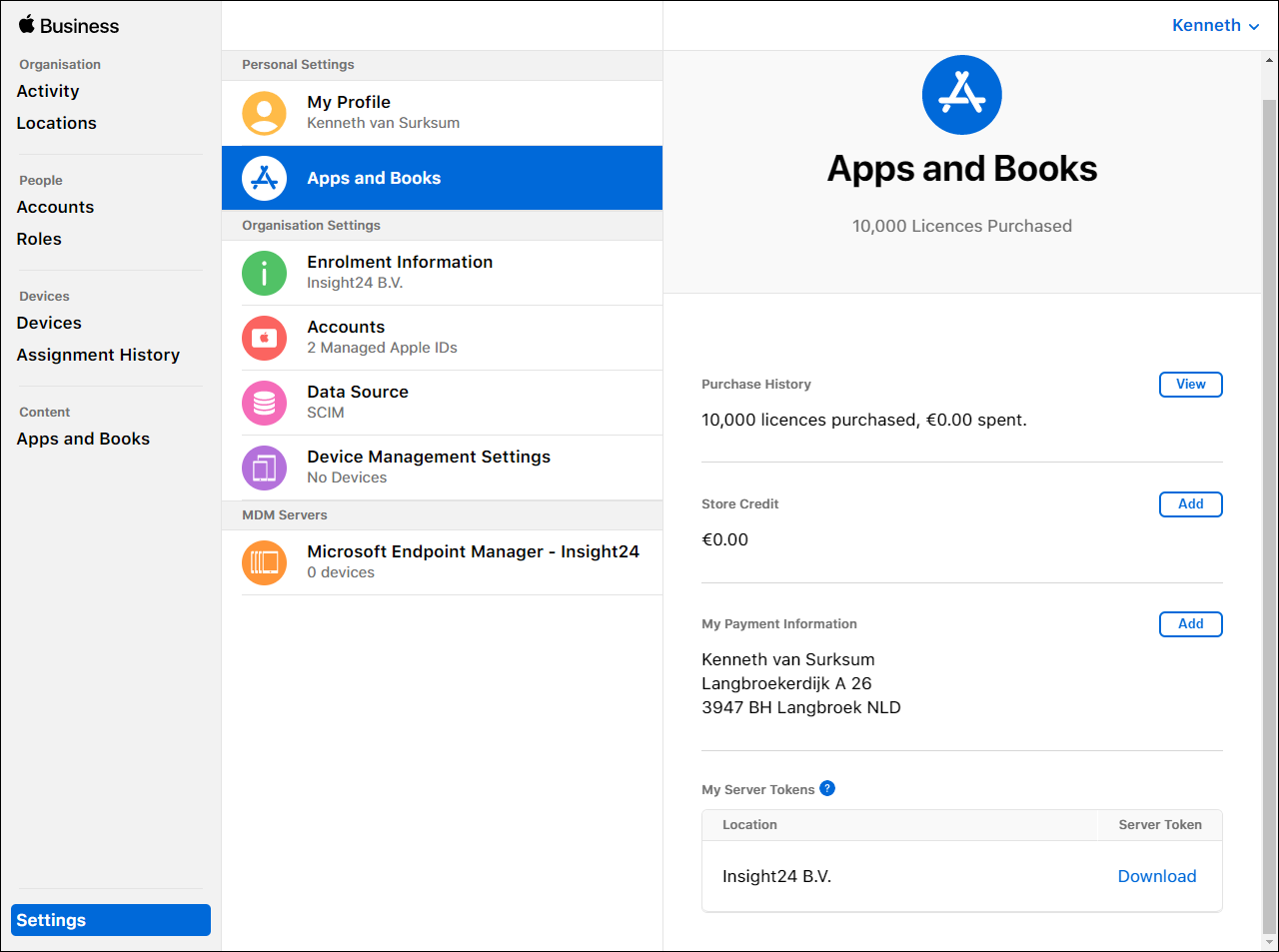This screenshot has height=952, width=1279.
Task: Open Apps and Books under Content
Action: pyautogui.click(x=83, y=439)
